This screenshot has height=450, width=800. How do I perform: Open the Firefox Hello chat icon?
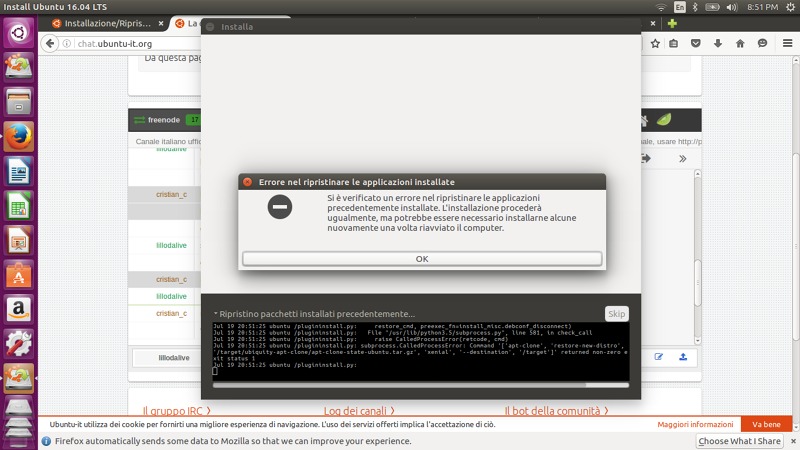coord(762,43)
